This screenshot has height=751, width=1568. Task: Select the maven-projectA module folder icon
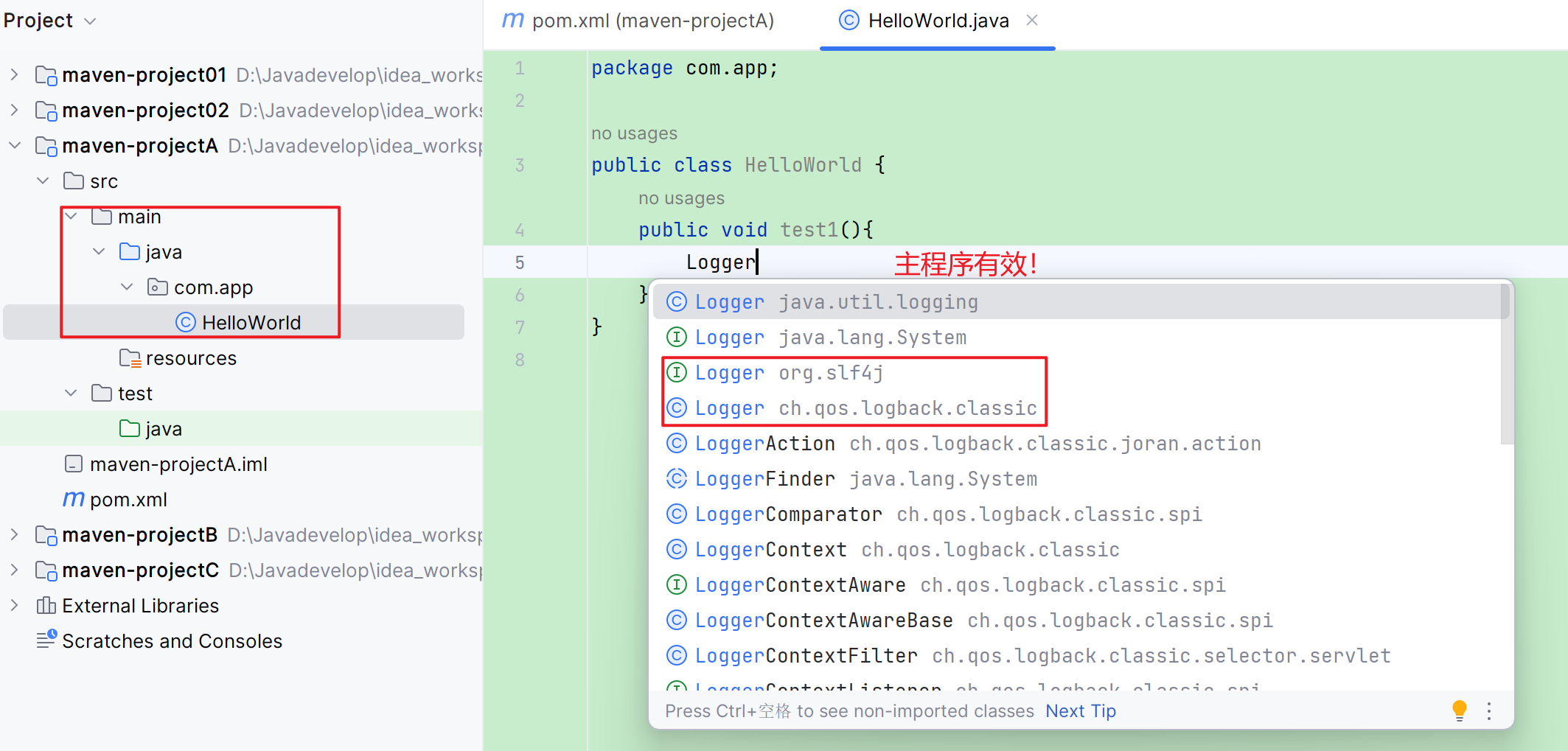tap(46, 146)
